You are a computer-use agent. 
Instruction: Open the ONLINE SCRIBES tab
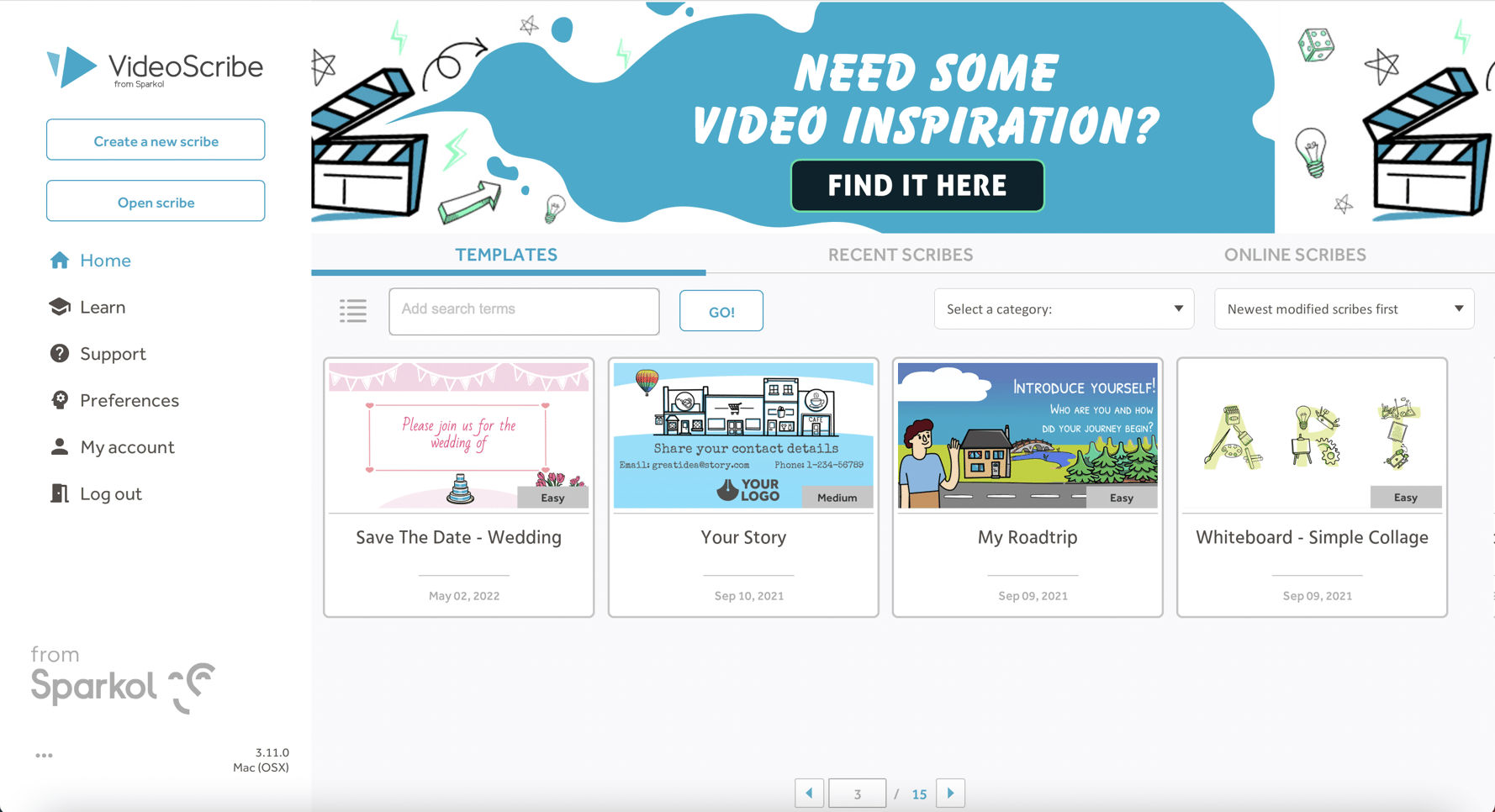[x=1295, y=254]
